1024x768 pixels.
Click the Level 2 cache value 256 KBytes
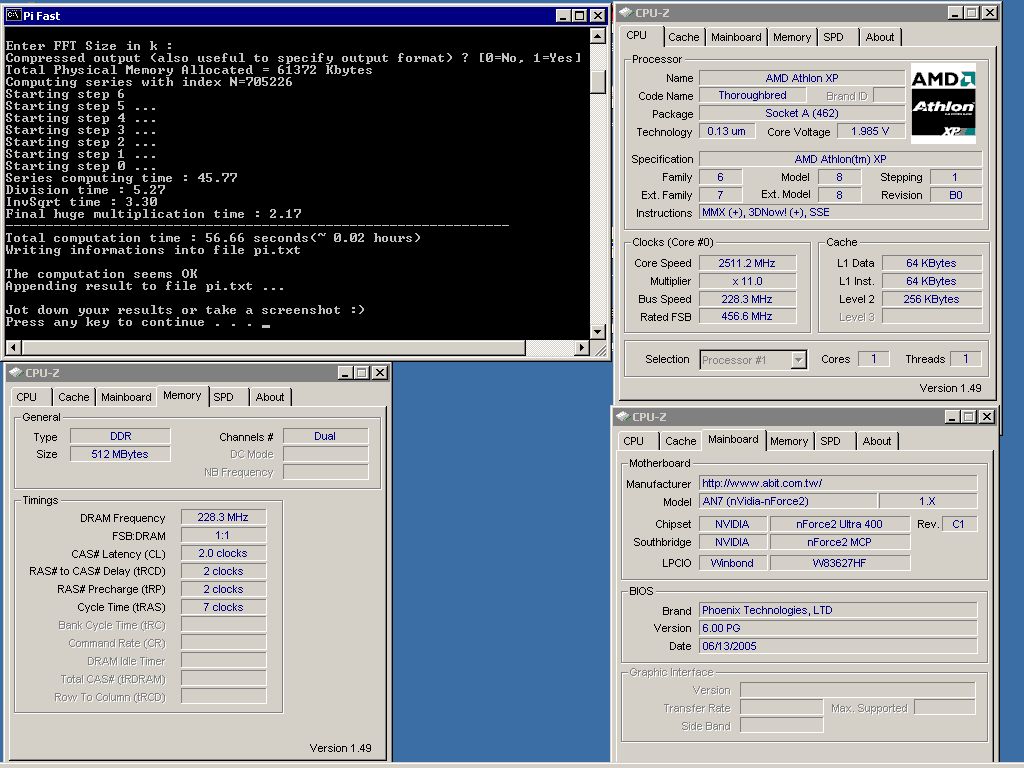point(932,299)
